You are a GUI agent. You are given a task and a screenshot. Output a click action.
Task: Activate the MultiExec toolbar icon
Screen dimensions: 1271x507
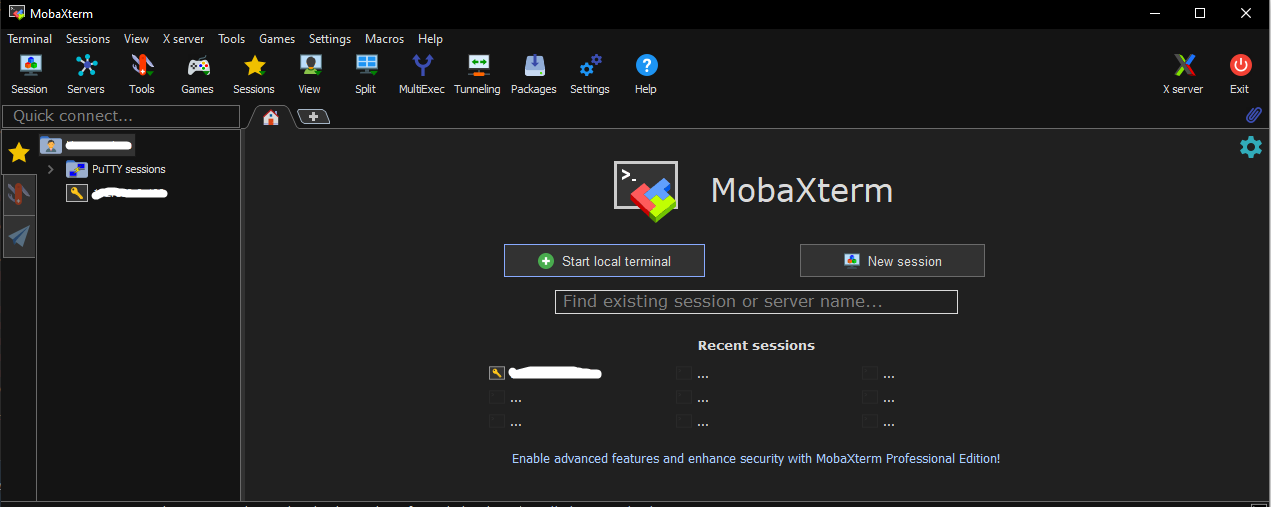[x=422, y=74]
